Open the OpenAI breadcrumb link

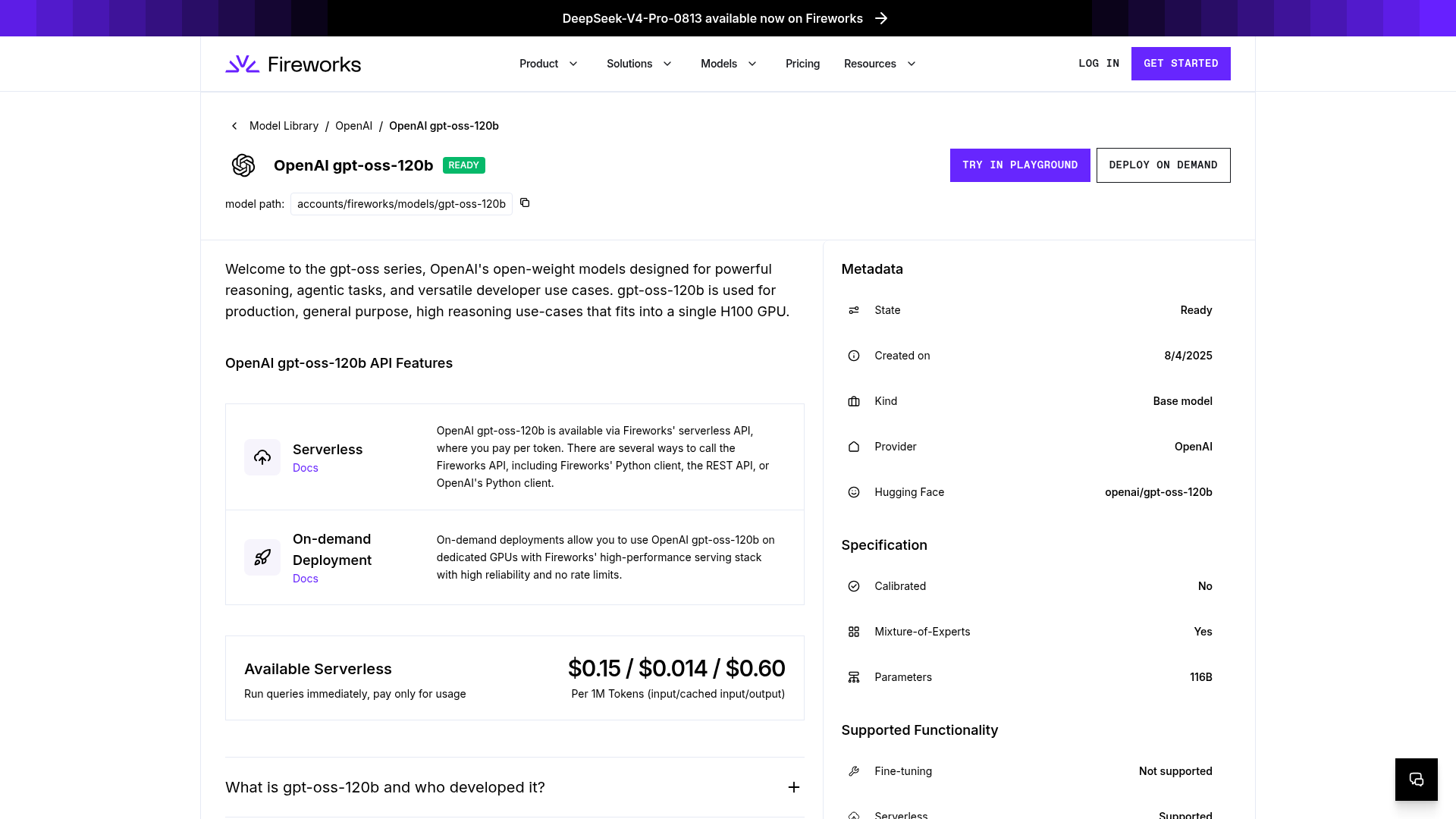point(353,126)
